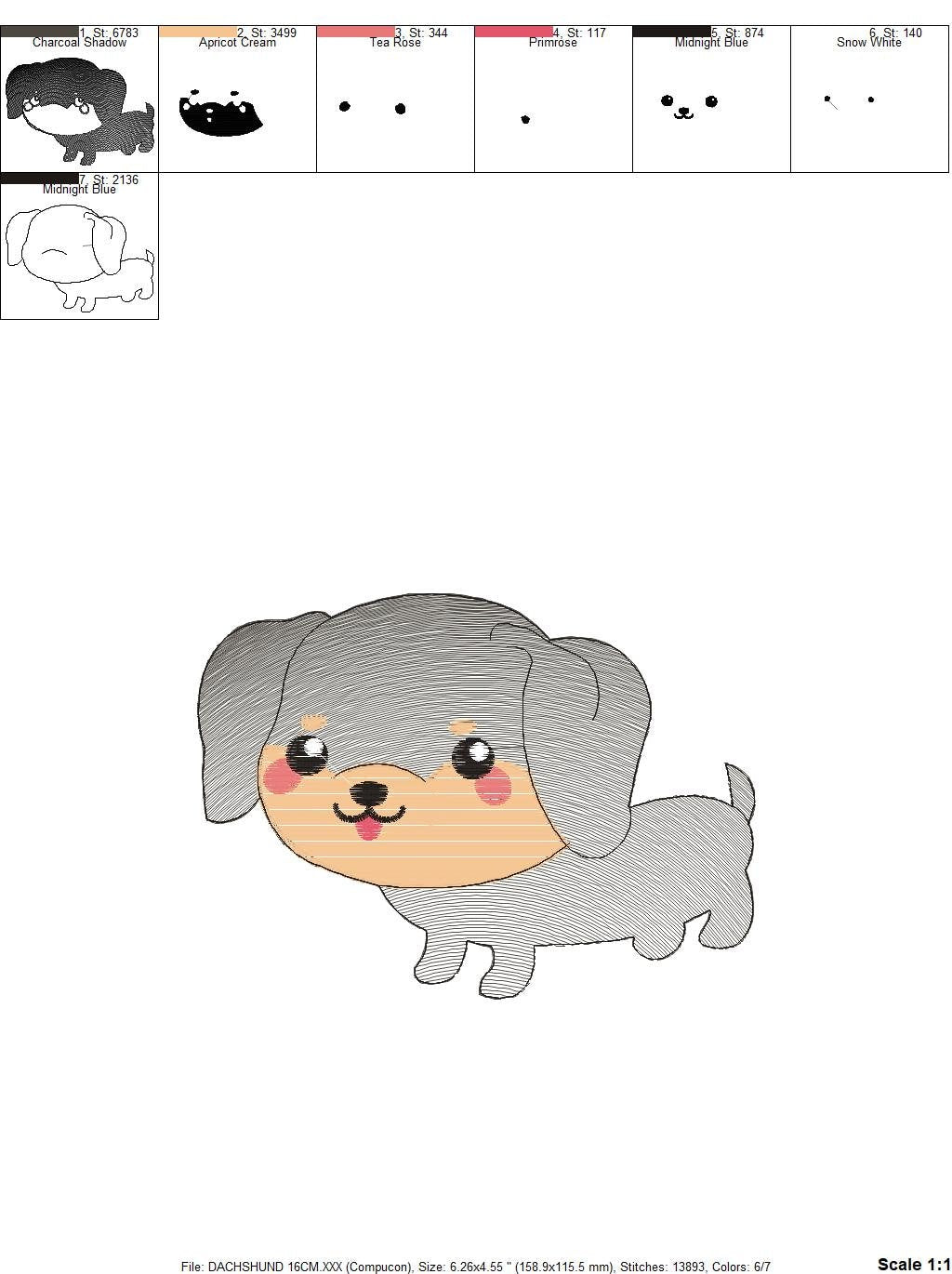Click the Charcoal Shadow color bar
Screen dimensions: 952x1274
(40, 32)
